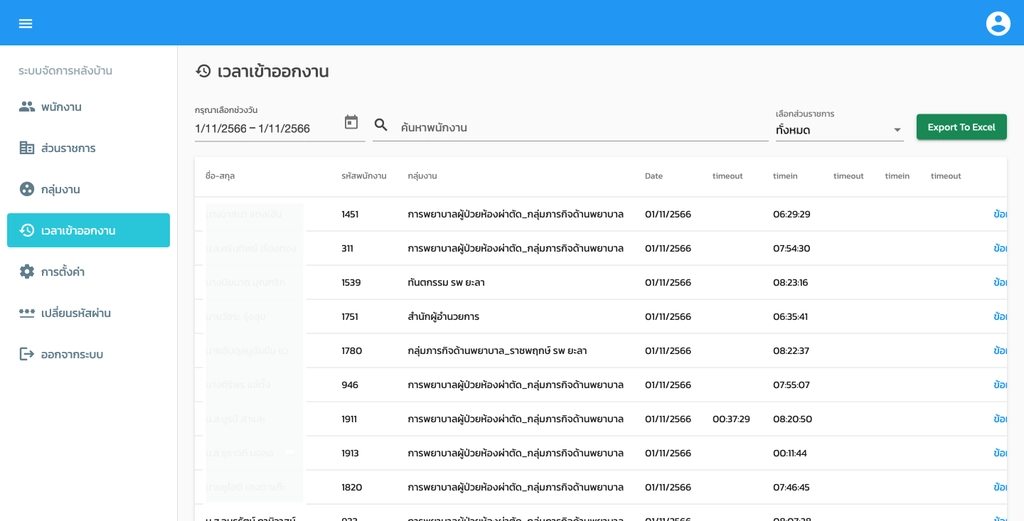Click the details link in row 1451

click(999, 214)
